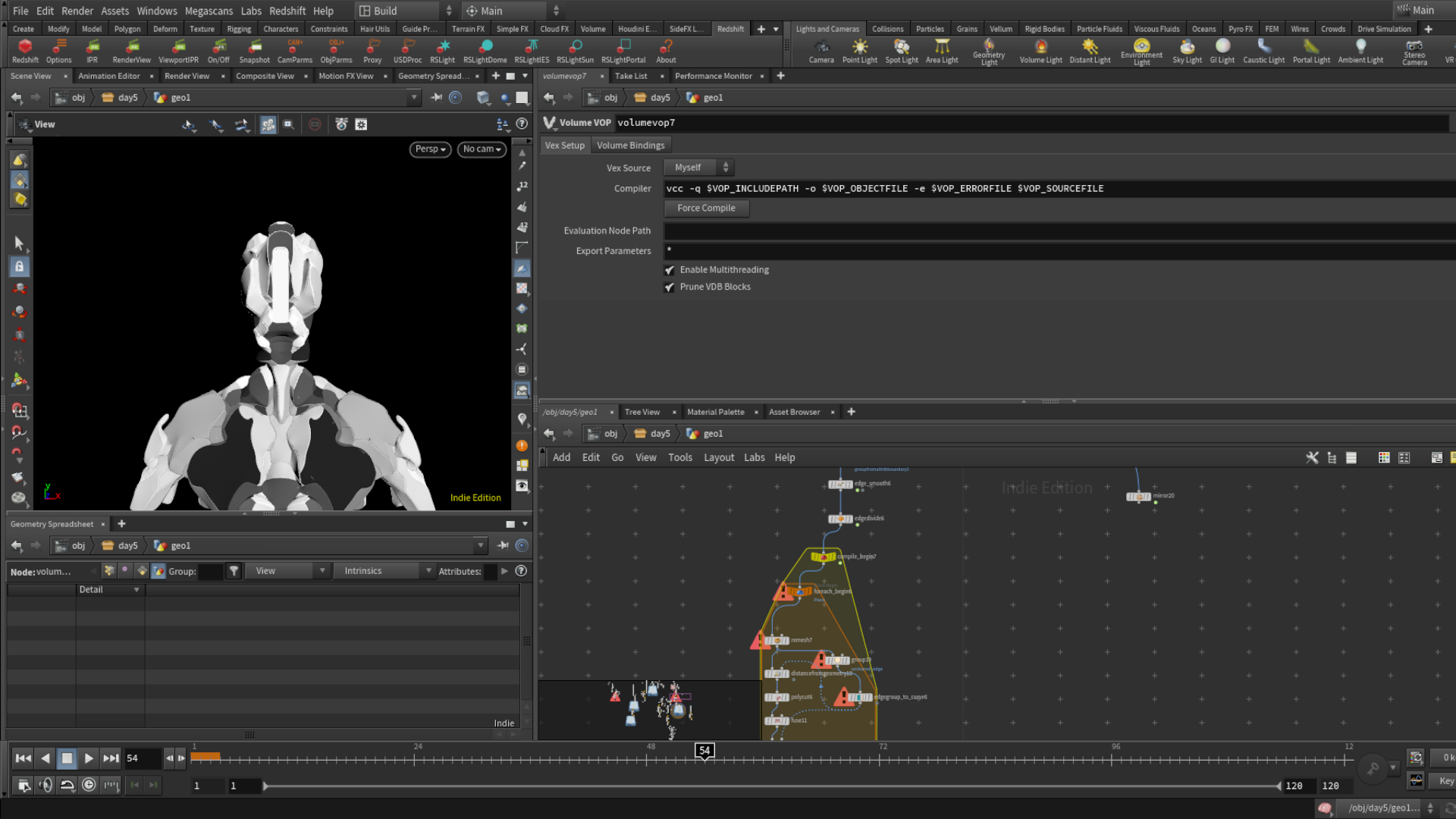
Task: Add a Camera from the shelf
Action: pyautogui.click(x=821, y=51)
